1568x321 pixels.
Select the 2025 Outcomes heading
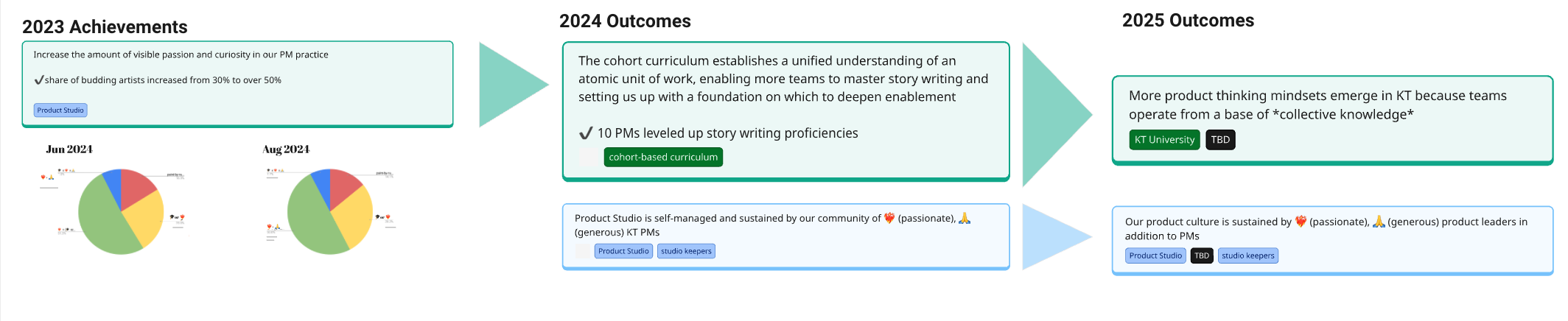[1188, 21]
